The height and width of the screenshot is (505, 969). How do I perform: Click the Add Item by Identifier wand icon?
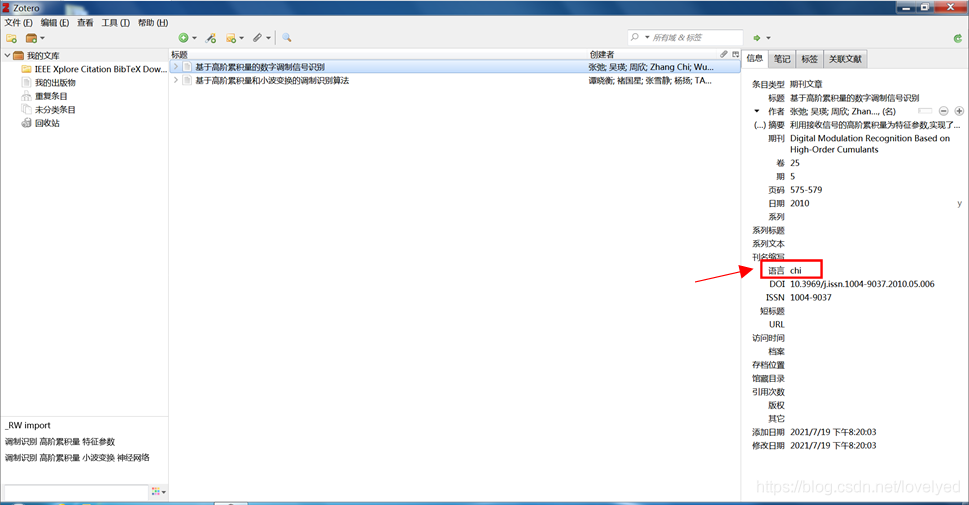211,38
